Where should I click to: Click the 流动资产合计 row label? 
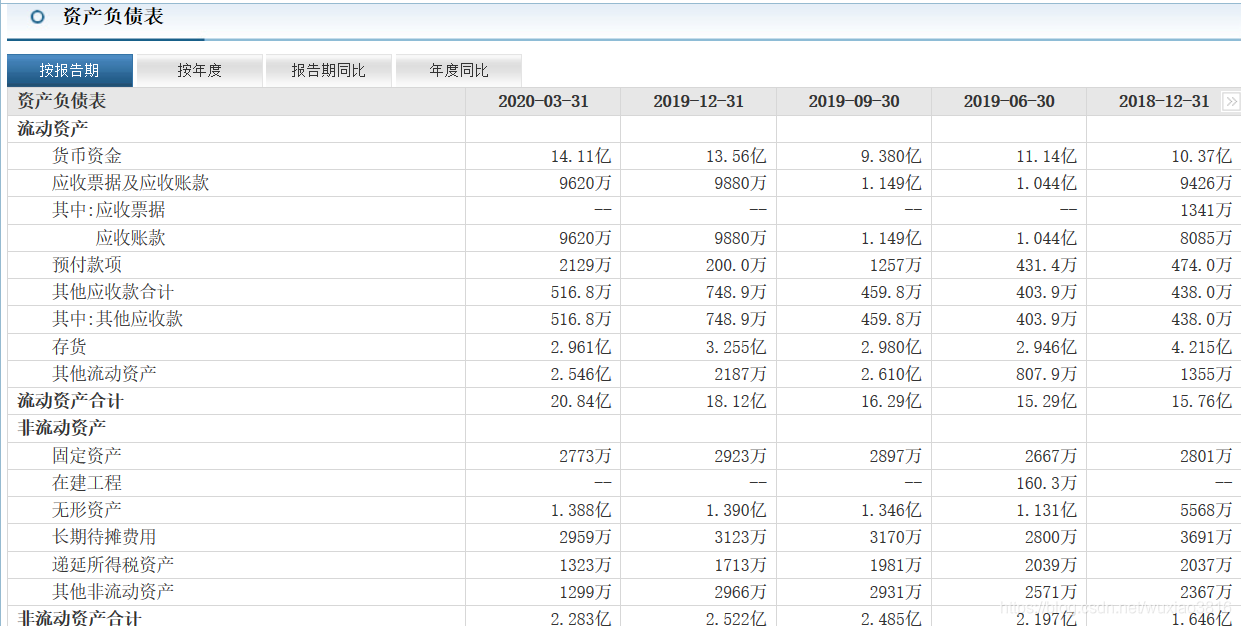[71, 401]
